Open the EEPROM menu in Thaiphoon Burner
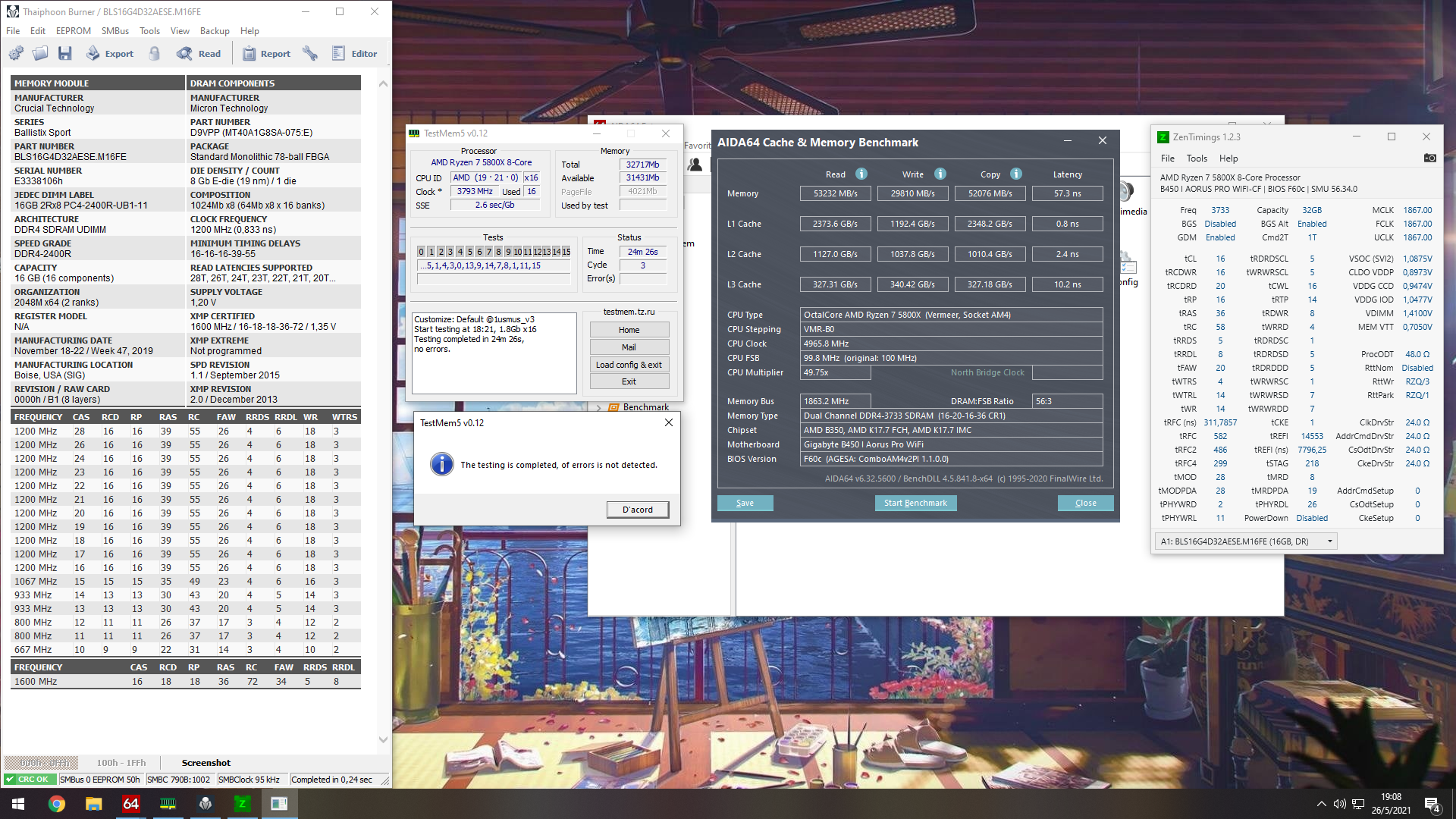Screen dimensions: 1456x819 click(x=73, y=31)
